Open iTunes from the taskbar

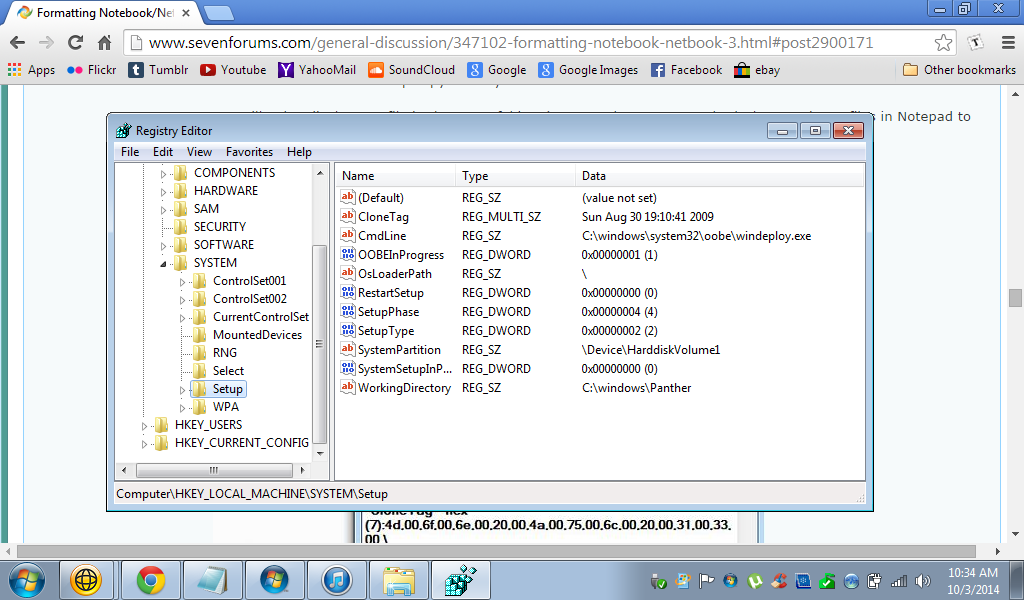(x=337, y=580)
